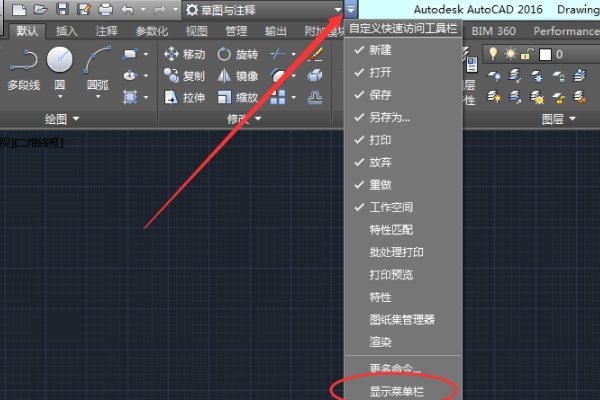
Task: Select the Arc (圆弧) tool icon
Action: point(98,59)
